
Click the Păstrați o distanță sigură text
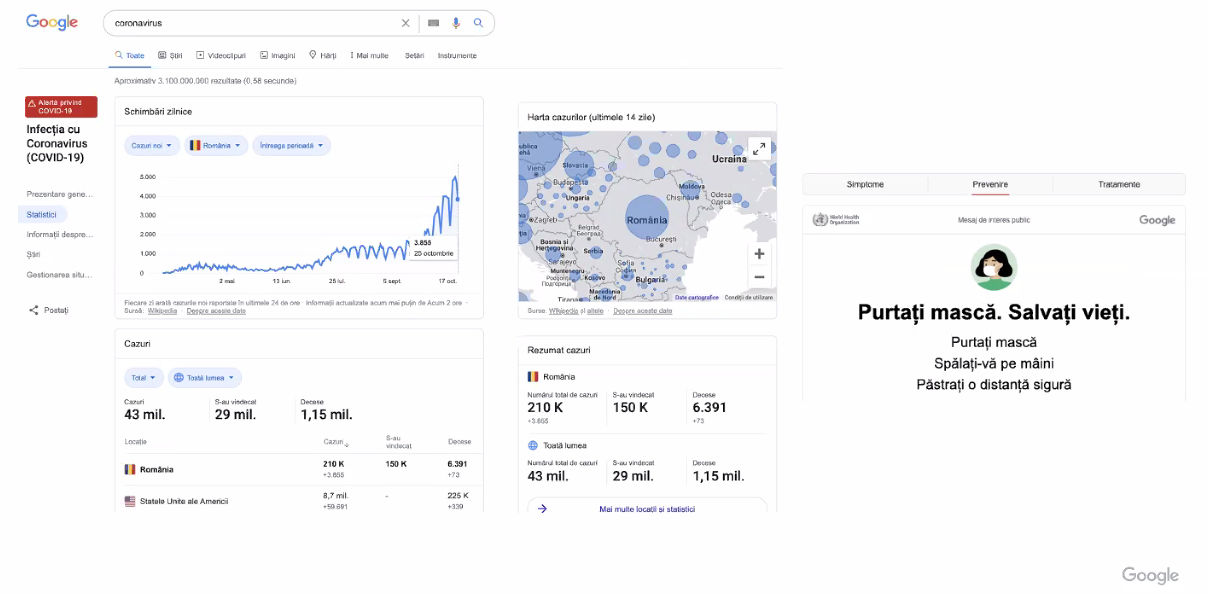pyautogui.click(x=994, y=385)
